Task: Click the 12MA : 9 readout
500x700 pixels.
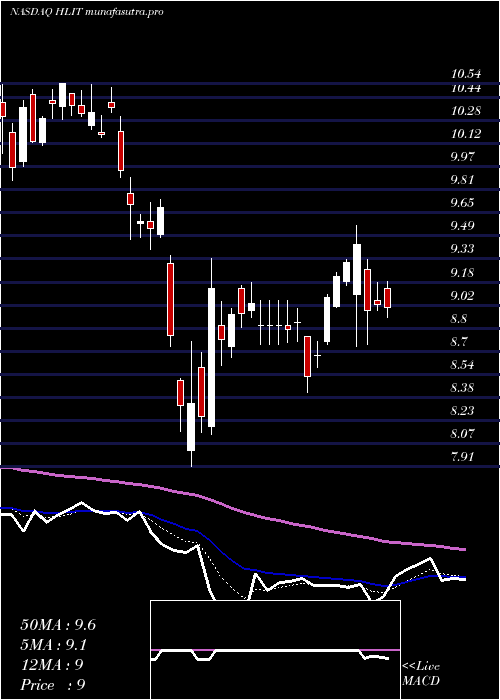Action: [x=52, y=665]
